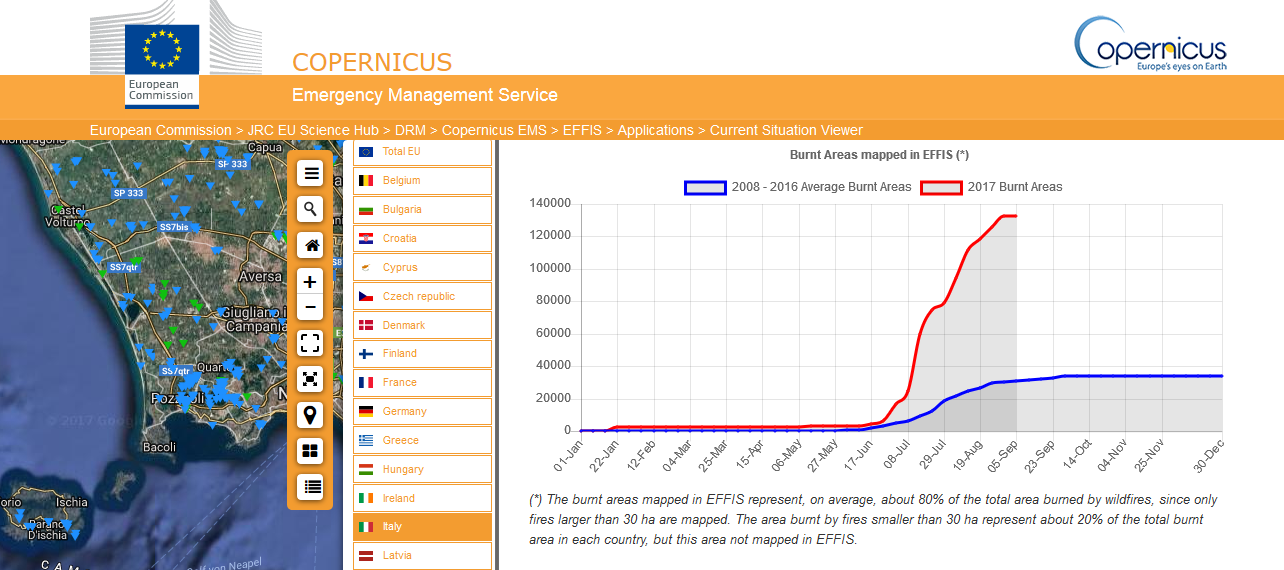This screenshot has width=1284, height=570.
Task: Select Cyprus in the country list
Action: point(422,267)
